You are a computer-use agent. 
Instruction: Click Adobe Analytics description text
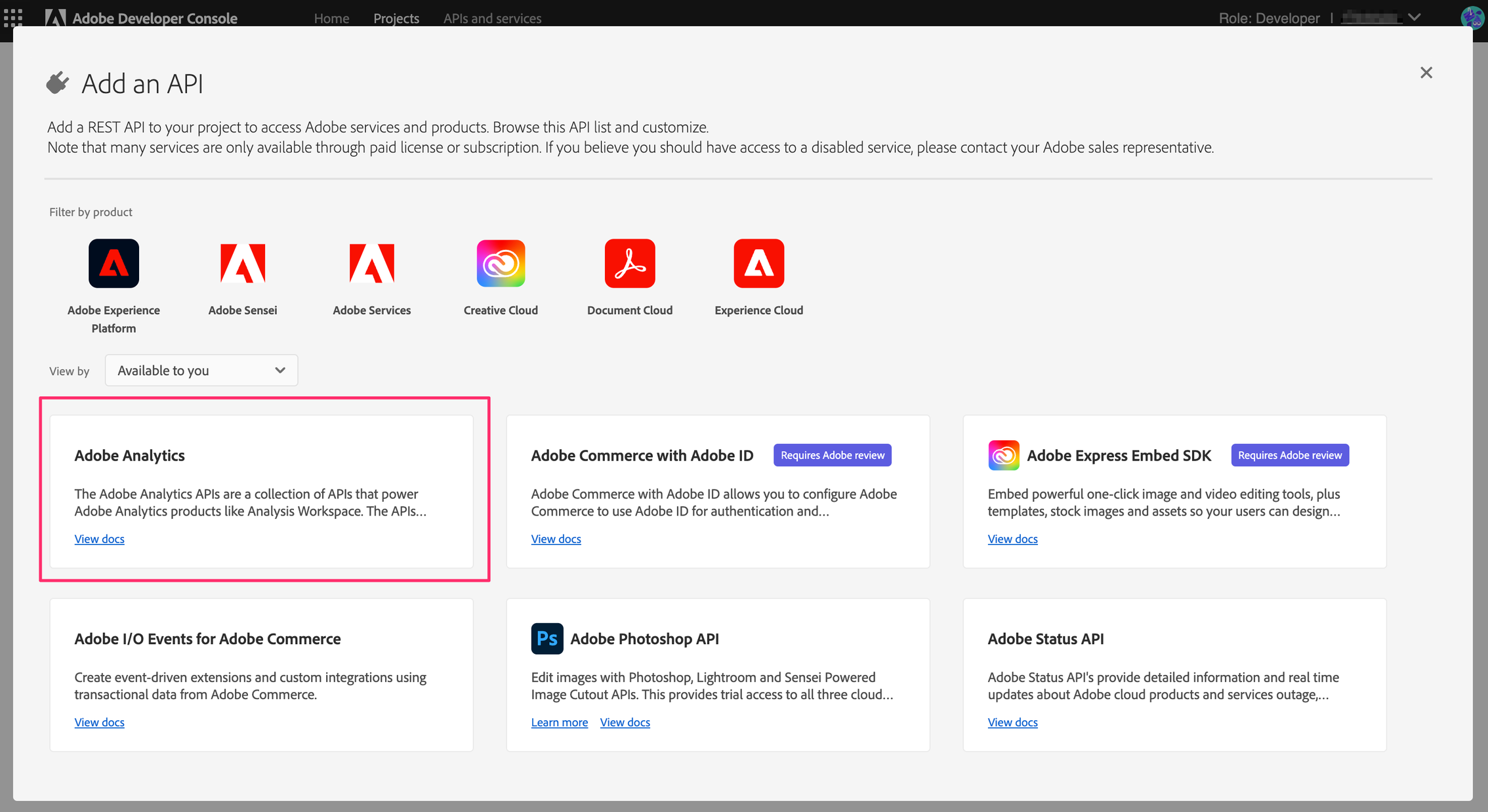click(250, 502)
